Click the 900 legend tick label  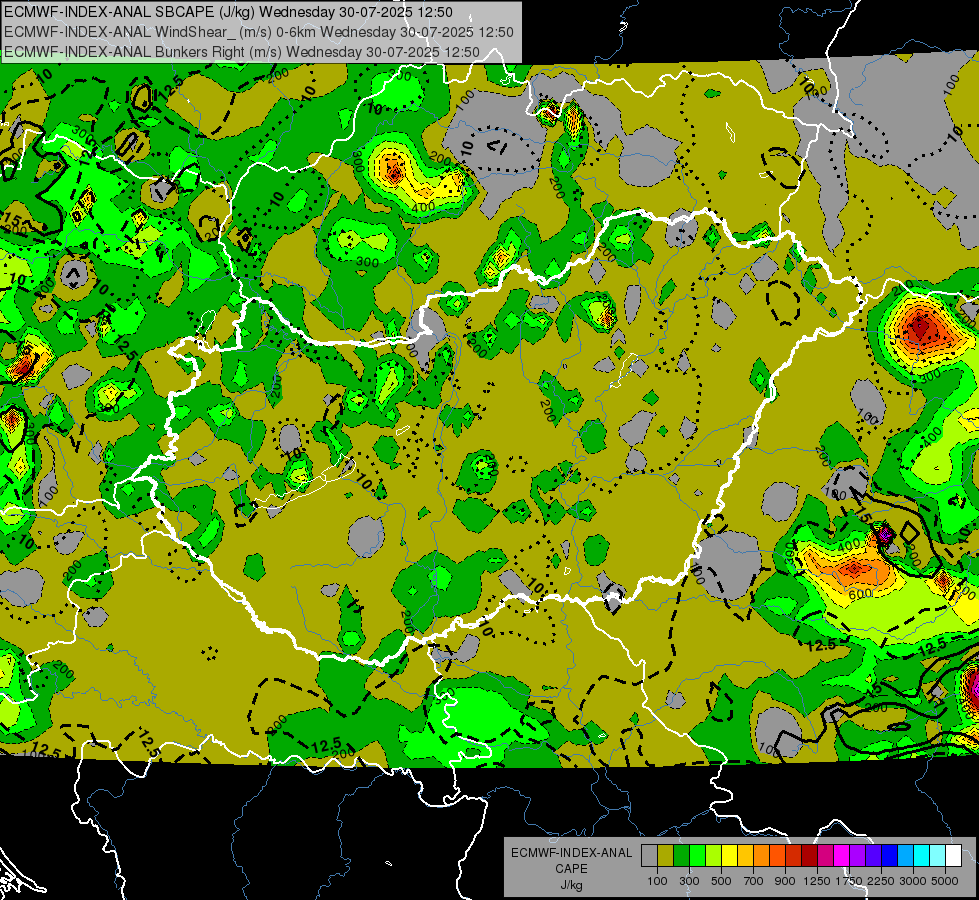pyautogui.click(x=785, y=881)
